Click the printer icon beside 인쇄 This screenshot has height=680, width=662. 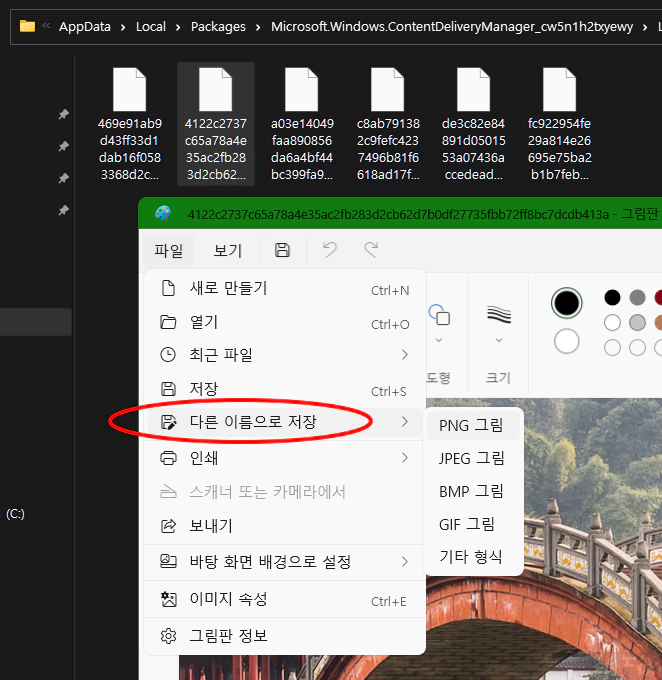168,458
